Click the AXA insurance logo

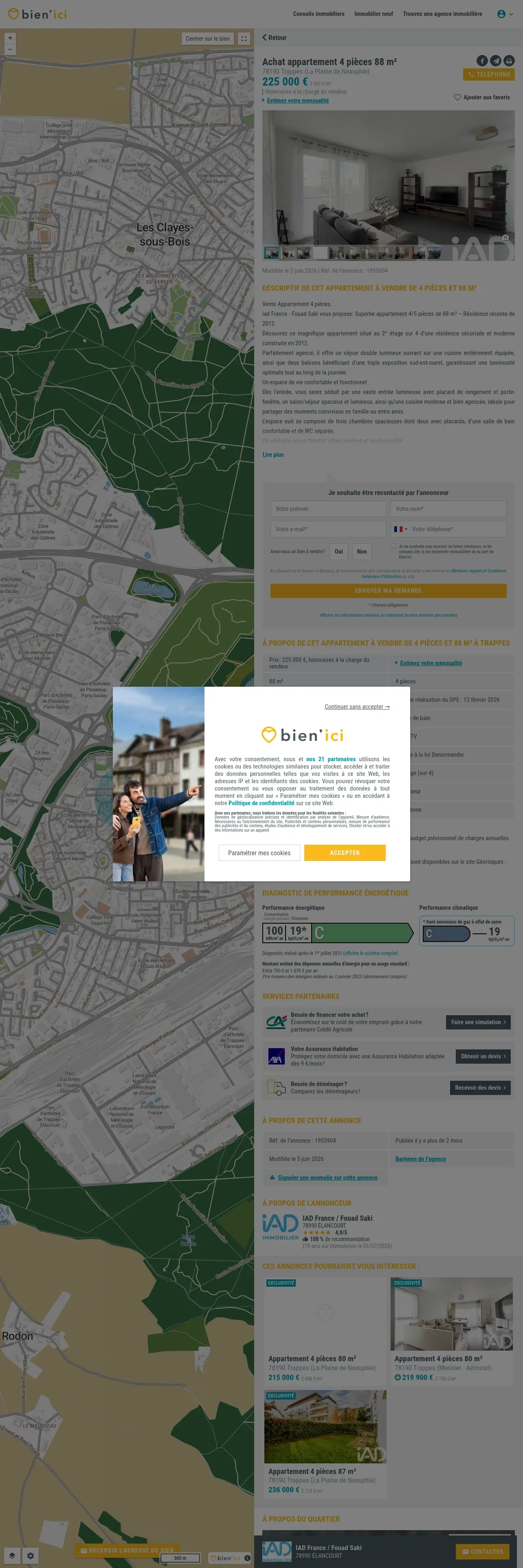(277, 1056)
